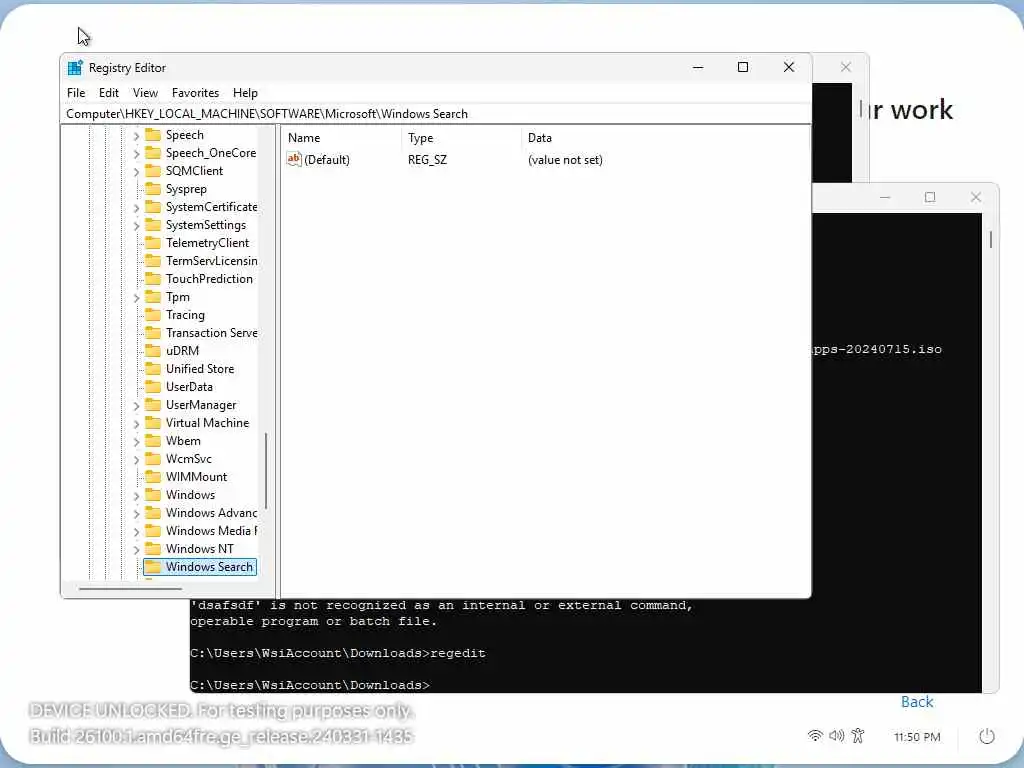Viewport: 1024px width, 768px height.
Task: Expand the Windows Media key
Action: click(136, 532)
